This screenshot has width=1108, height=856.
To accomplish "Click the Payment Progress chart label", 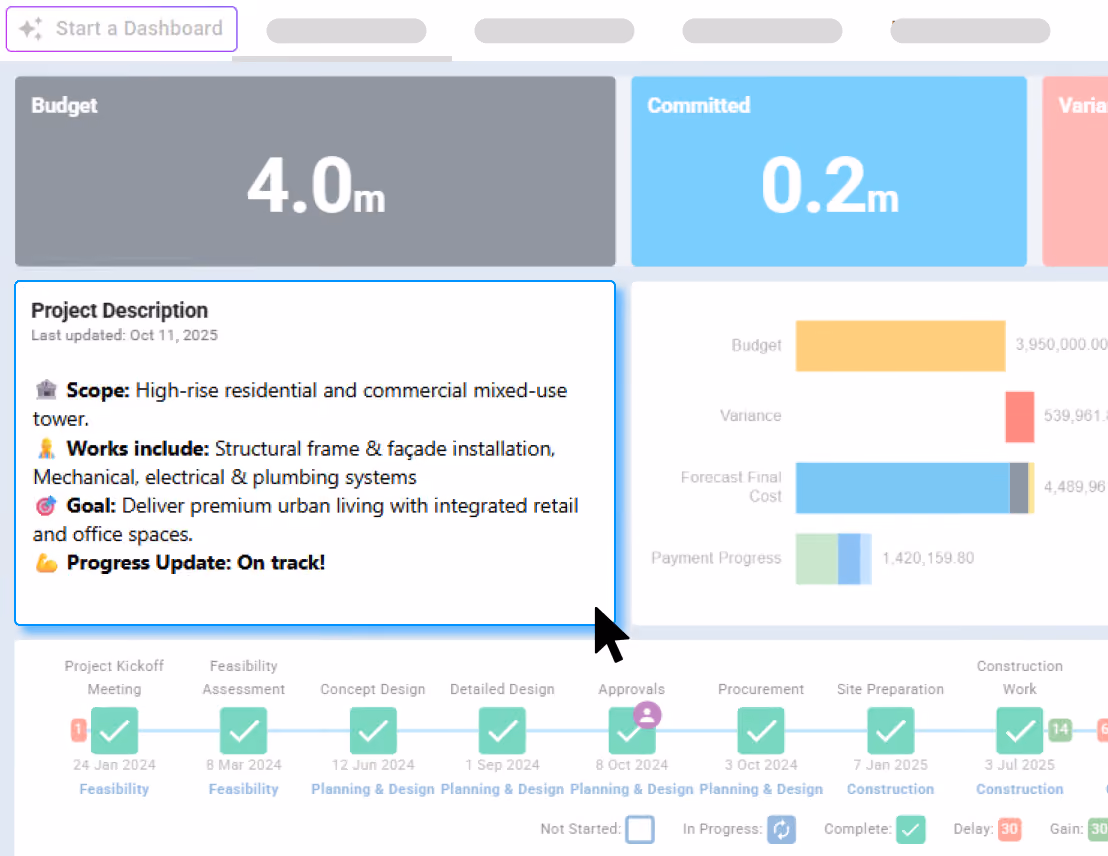I will tap(717, 558).
